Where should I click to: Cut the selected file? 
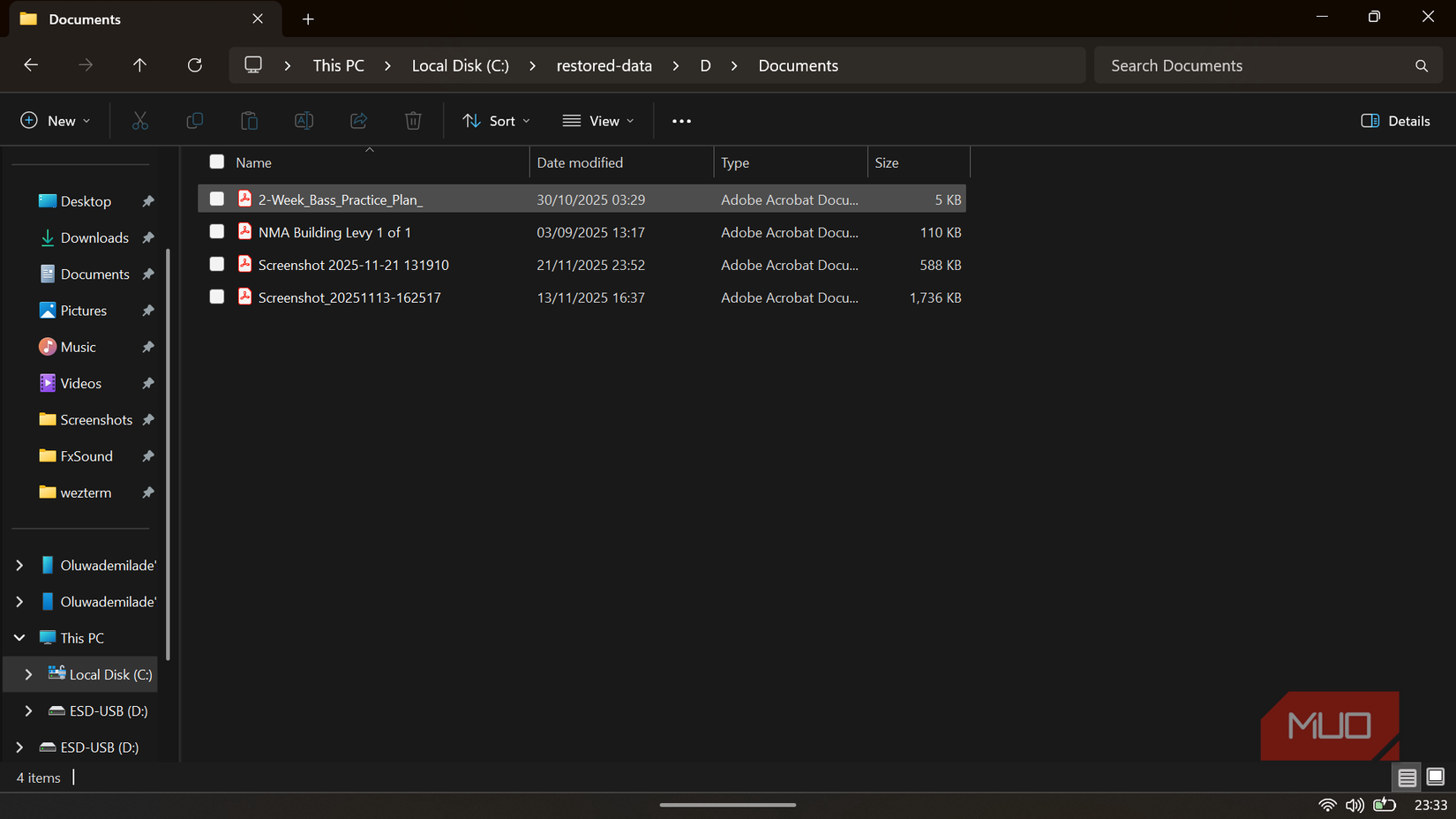[140, 120]
